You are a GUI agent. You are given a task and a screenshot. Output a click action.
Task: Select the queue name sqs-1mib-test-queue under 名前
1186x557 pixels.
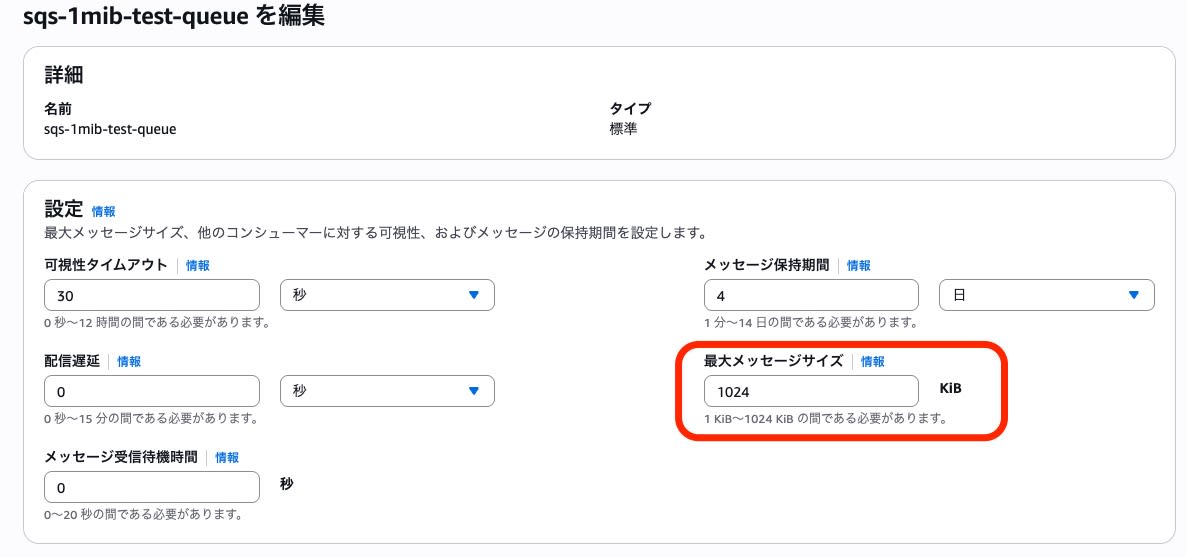click(110, 129)
